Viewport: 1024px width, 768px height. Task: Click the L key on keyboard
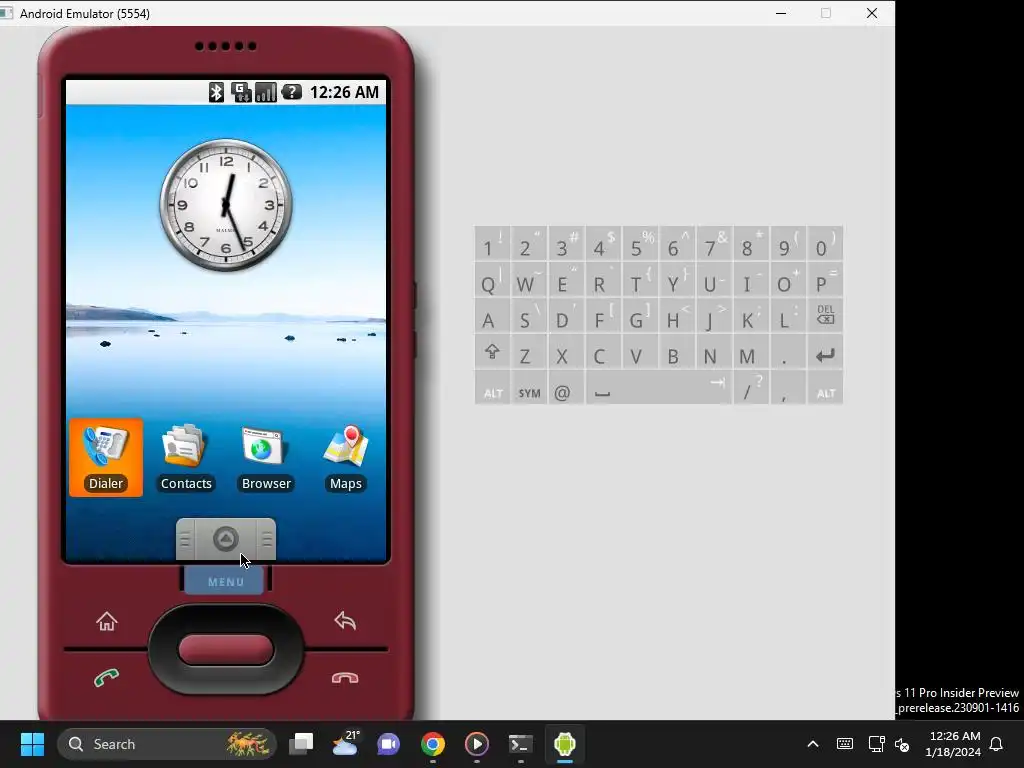click(788, 316)
